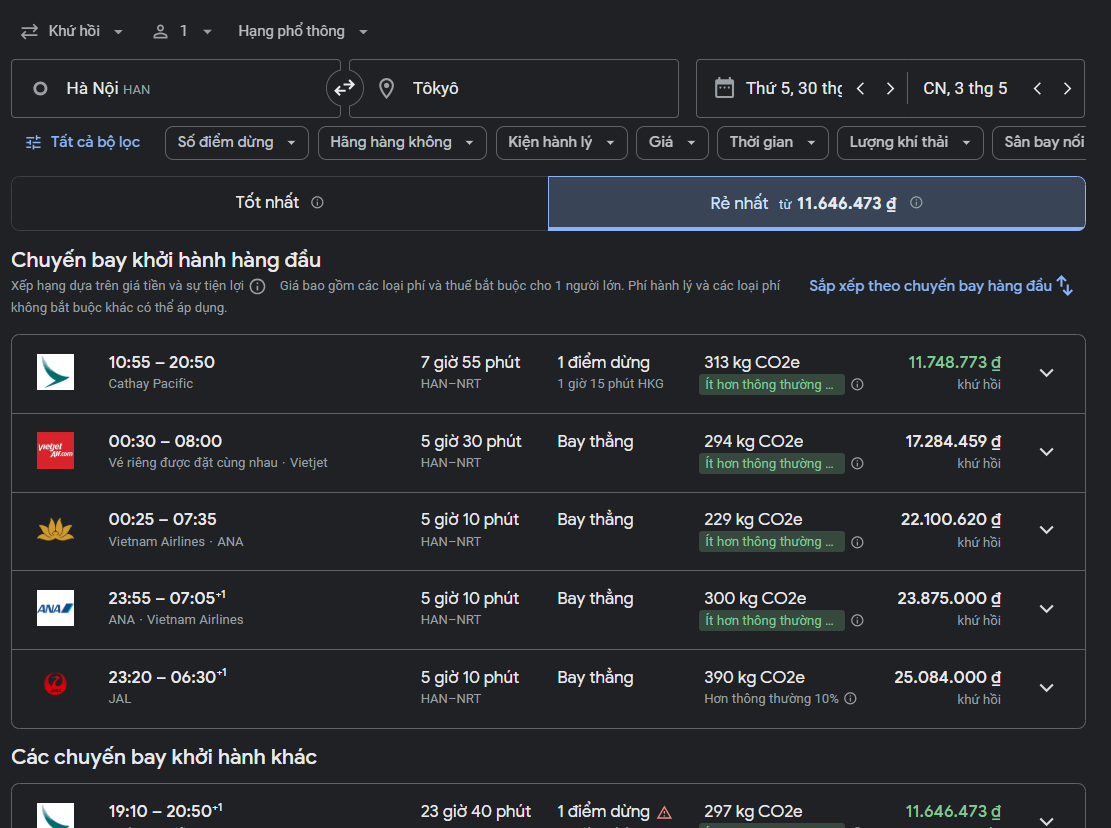Click the Tōkyō destination field
This screenshot has height=828, width=1111.
pyautogui.click(x=520, y=89)
